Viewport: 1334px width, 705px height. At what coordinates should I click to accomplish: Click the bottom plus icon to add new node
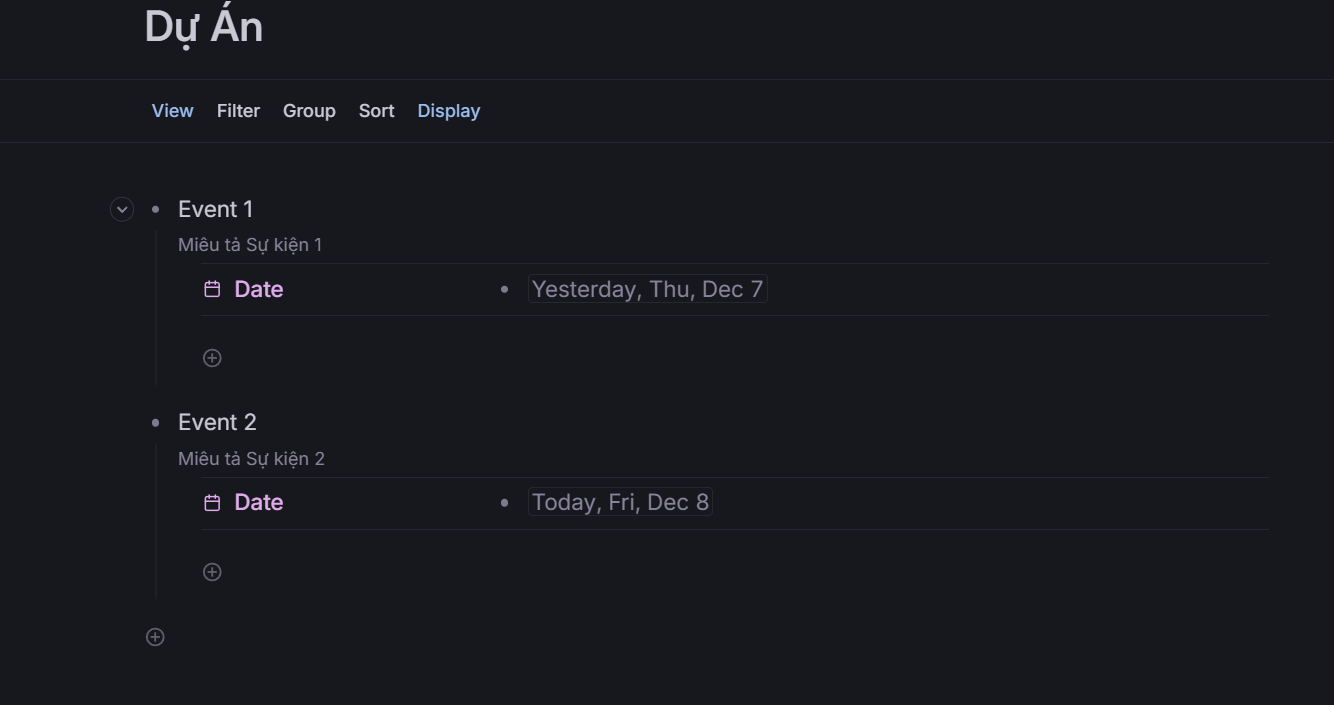[x=155, y=637]
